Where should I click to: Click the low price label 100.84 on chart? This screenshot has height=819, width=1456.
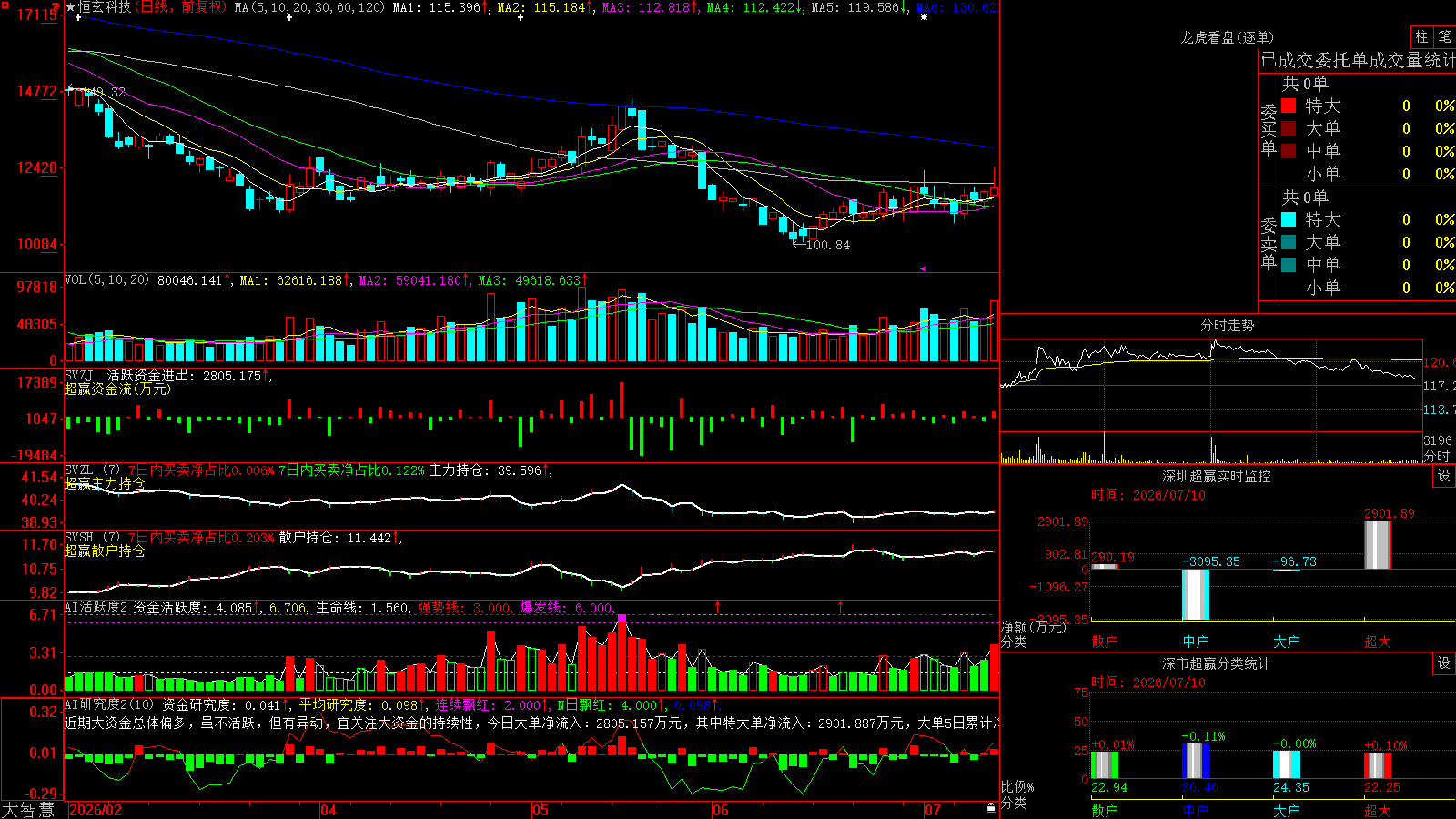(828, 245)
